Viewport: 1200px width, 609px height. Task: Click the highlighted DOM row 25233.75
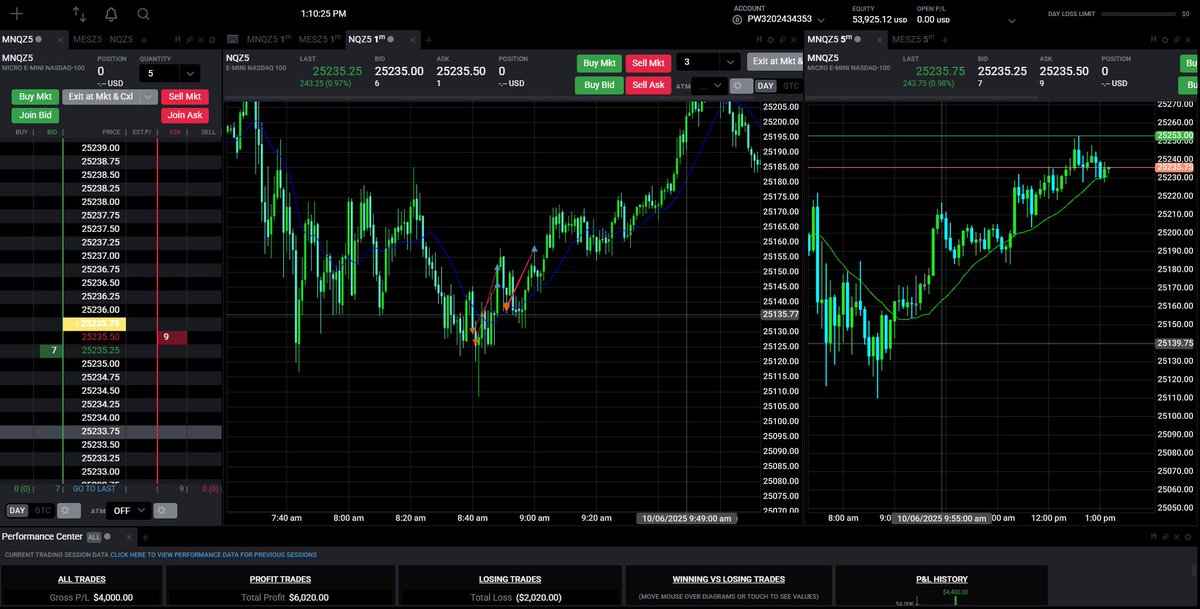pos(110,431)
